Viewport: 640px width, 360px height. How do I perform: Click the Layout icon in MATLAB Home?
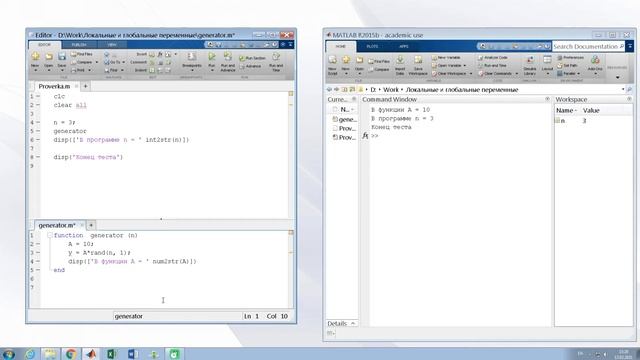click(547, 60)
